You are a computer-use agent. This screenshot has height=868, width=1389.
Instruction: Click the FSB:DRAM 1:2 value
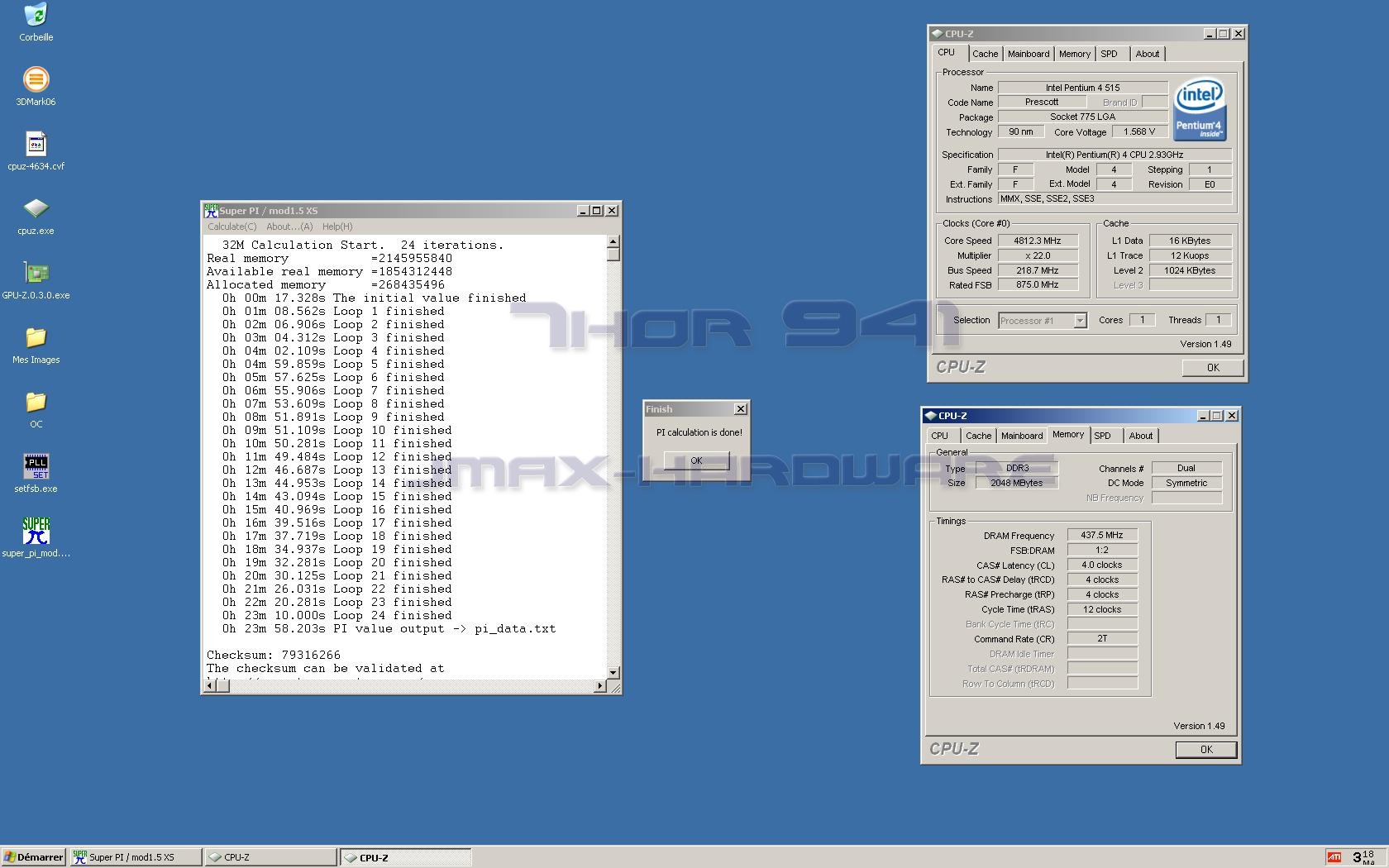click(1102, 551)
